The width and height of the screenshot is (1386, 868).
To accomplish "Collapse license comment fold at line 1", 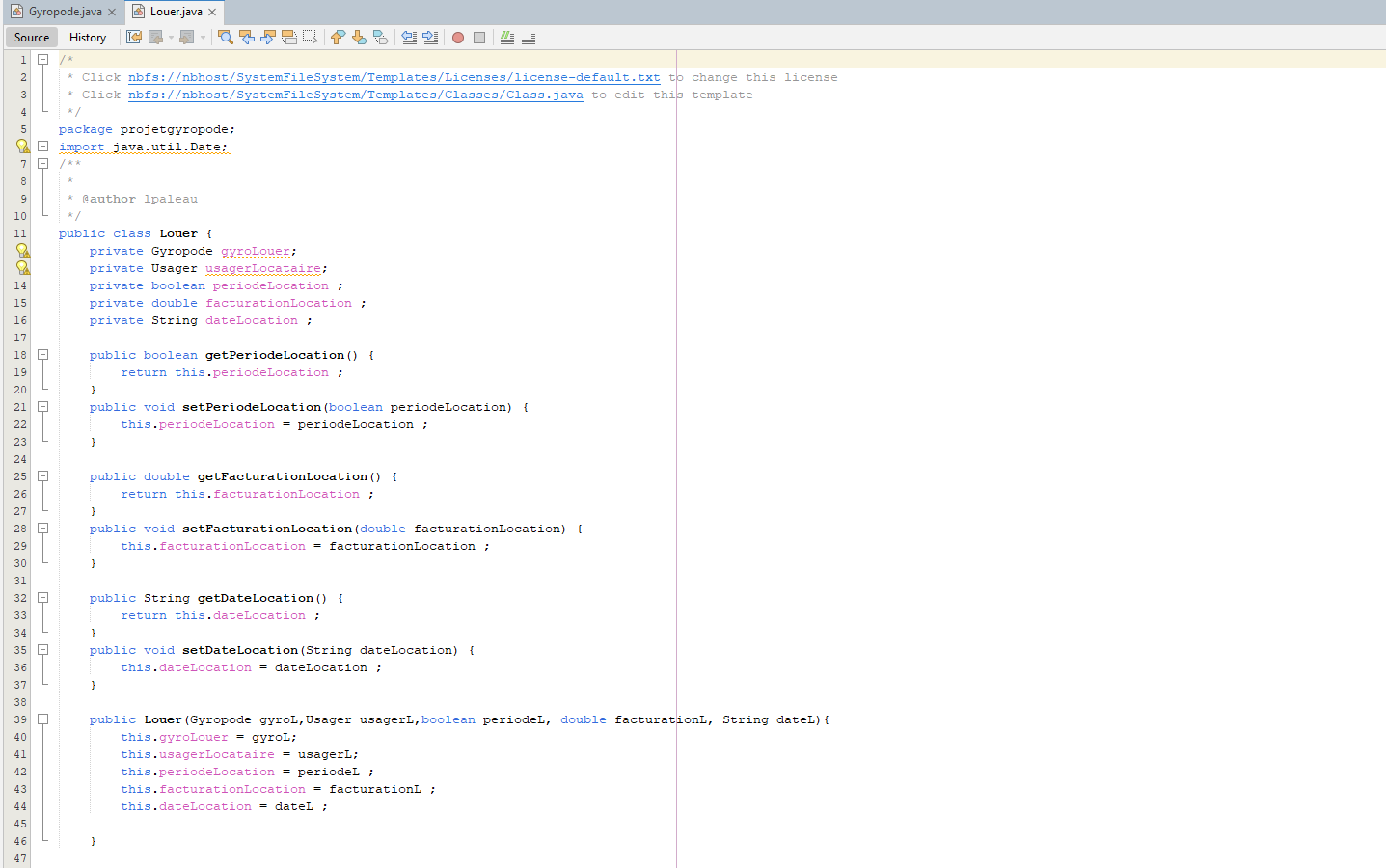I will pyautogui.click(x=42, y=60).
